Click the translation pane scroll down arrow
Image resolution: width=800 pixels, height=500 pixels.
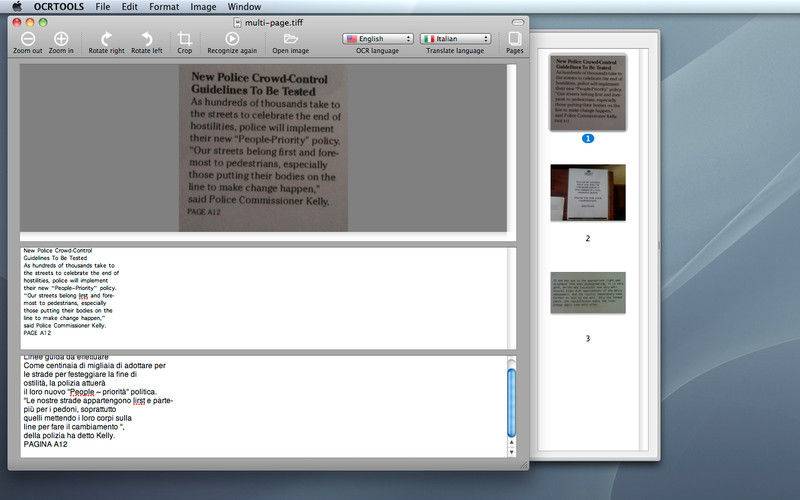coord(511,452)
